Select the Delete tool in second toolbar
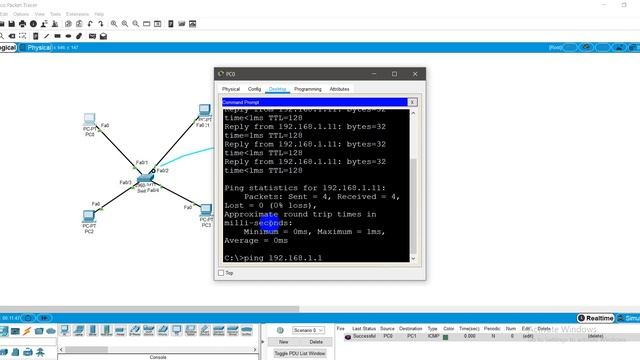Image resolution: width=640 pixels, height=360 pixels. [12, 36]
